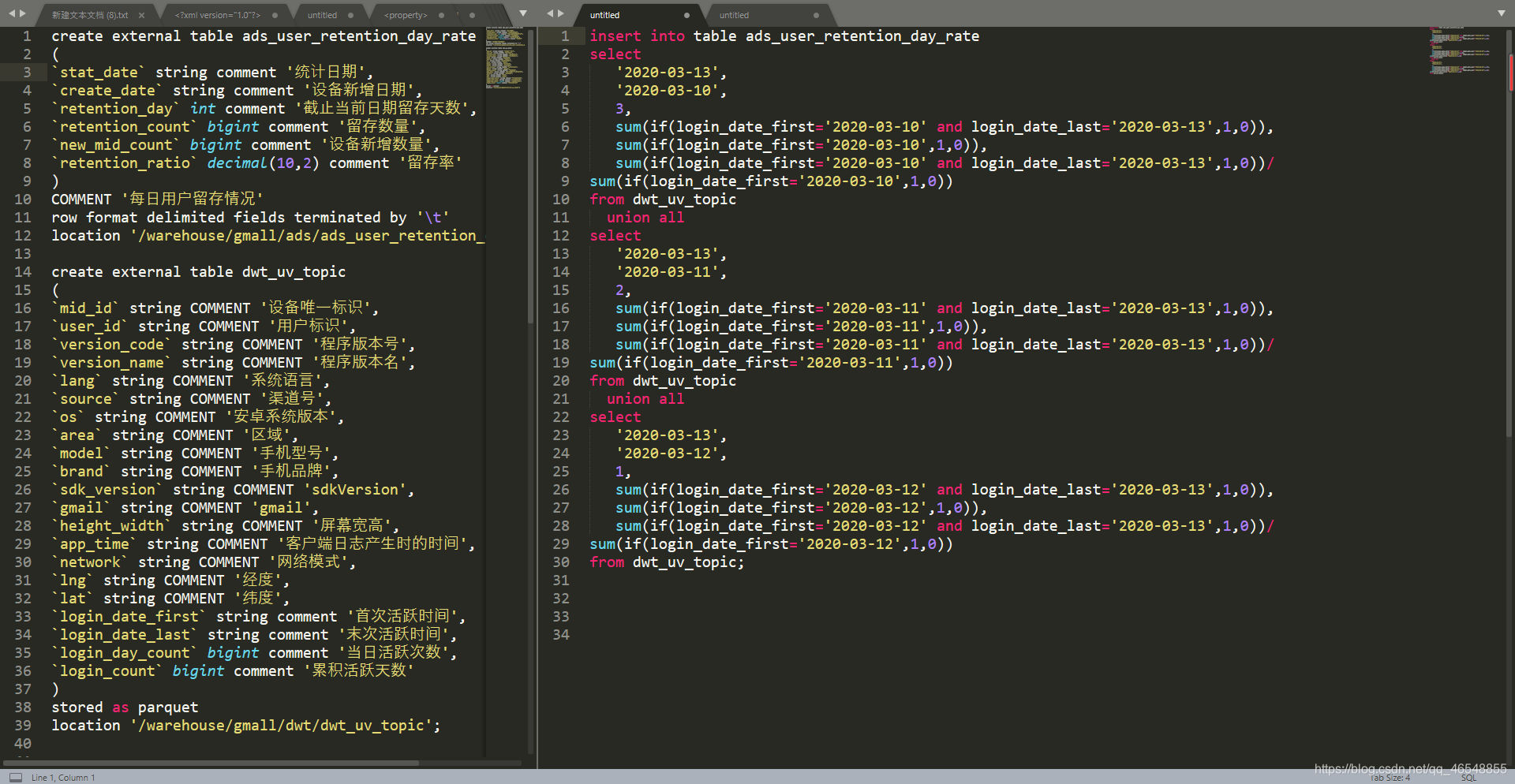This screenshot has height=784, width=1515.
Task: Open the inactive untitled tab in right pane
Action: click(734, 15)
